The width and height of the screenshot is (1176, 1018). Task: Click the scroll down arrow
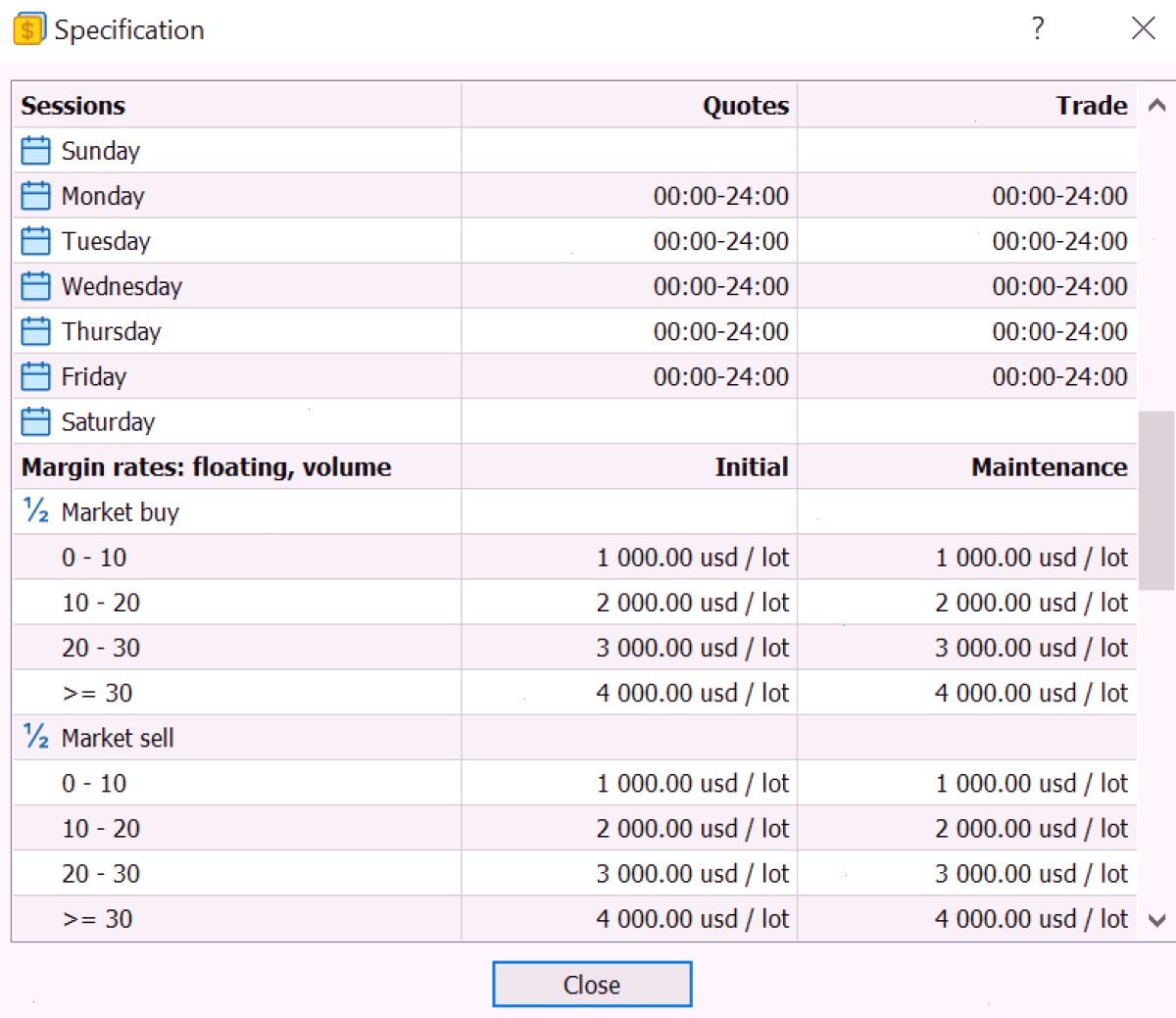coord(1156,920)
